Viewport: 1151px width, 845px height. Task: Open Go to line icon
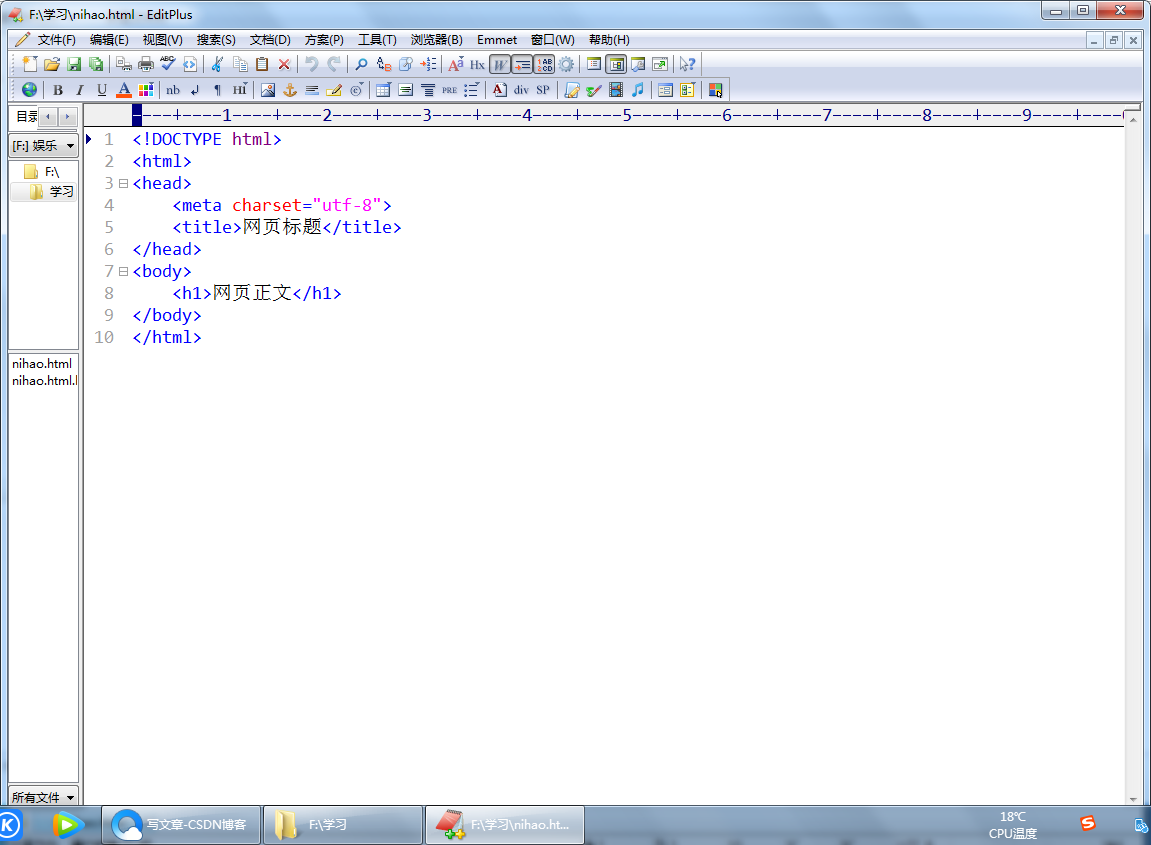(428, 65)
